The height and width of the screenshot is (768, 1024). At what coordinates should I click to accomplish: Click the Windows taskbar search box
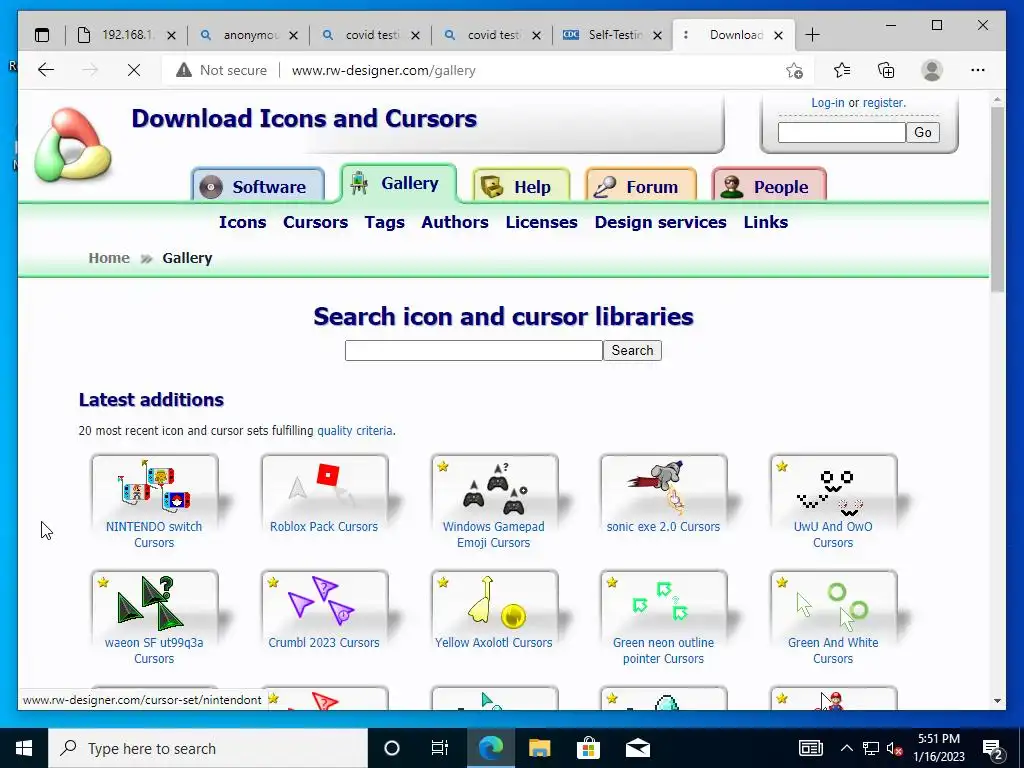[208, 748]
